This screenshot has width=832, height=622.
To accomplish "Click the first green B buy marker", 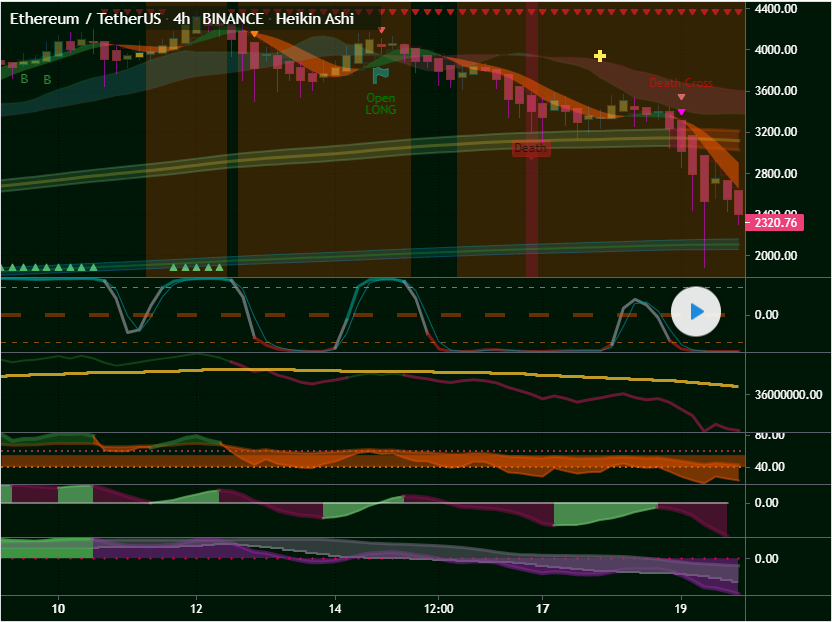I will [x=24, y=79].
